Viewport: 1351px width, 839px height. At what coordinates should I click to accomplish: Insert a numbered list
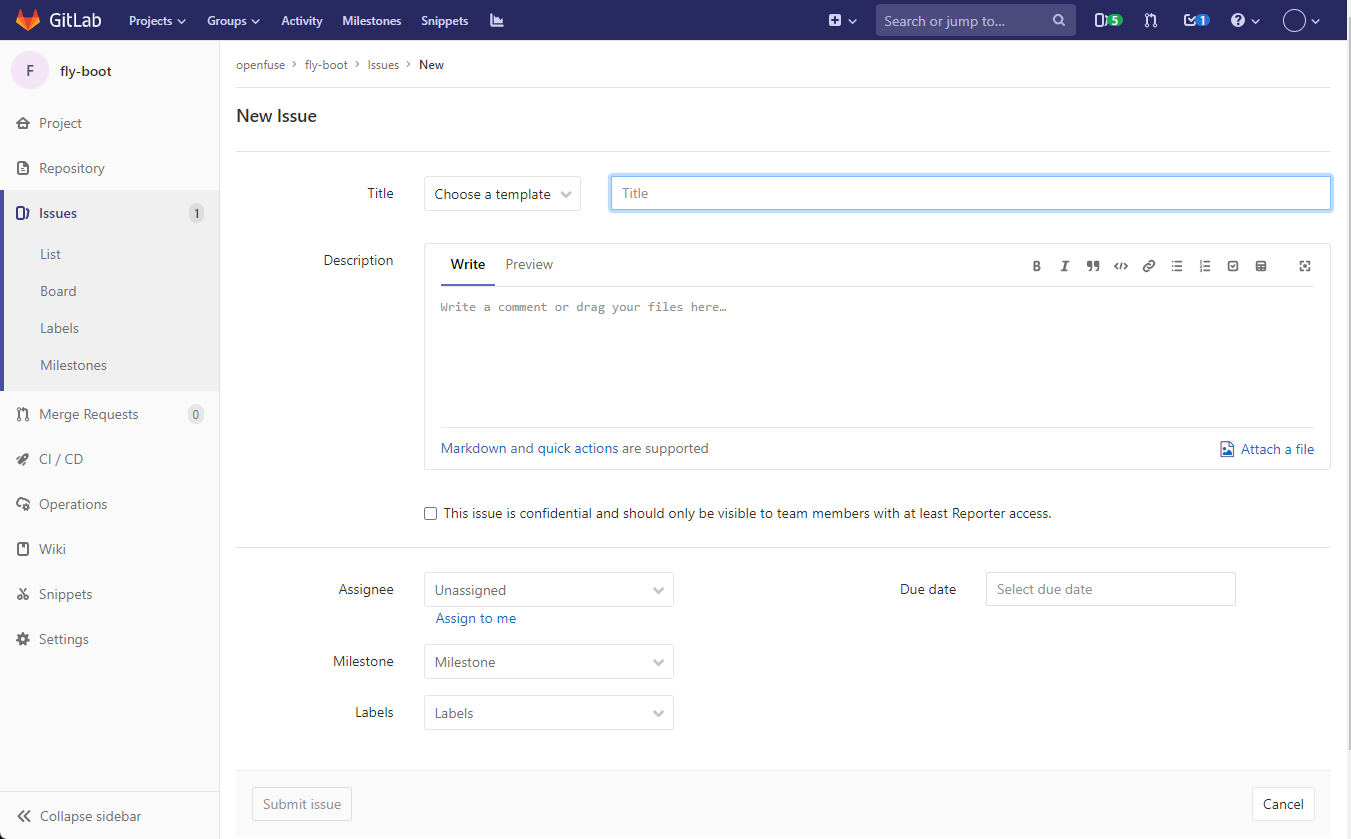pyautogui.click(x=1205, y=266)
